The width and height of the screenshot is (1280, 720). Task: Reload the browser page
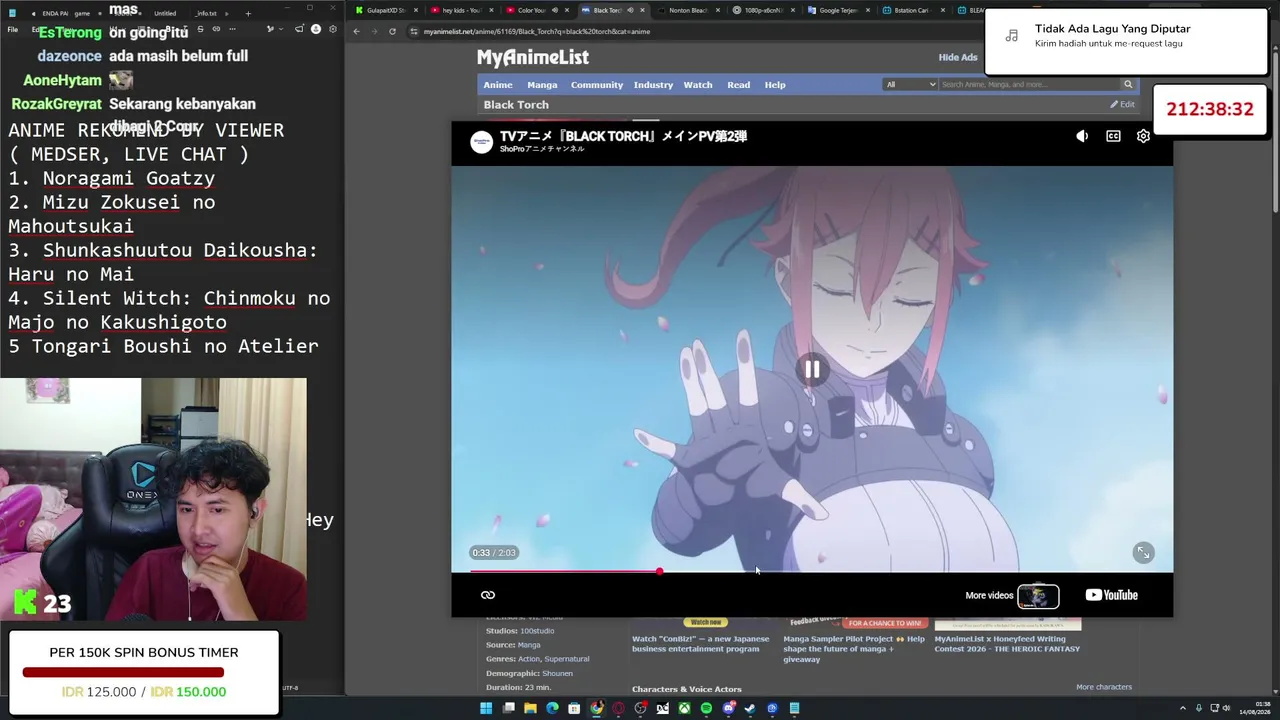392,32
